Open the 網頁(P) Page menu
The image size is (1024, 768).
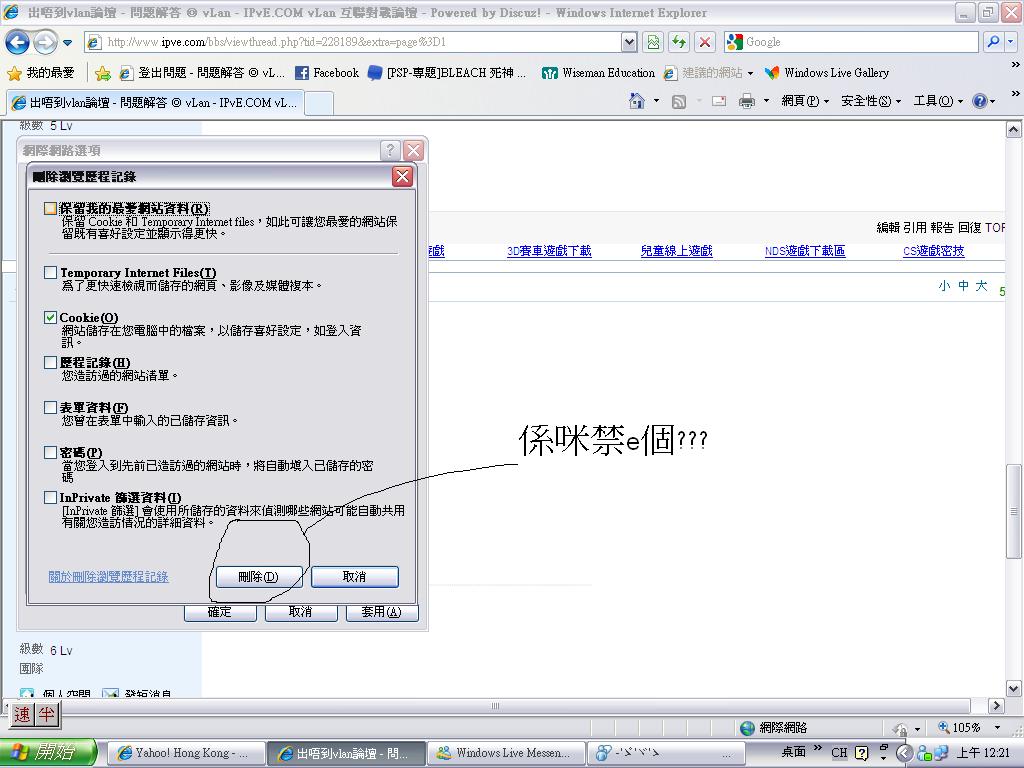(805, 101)
